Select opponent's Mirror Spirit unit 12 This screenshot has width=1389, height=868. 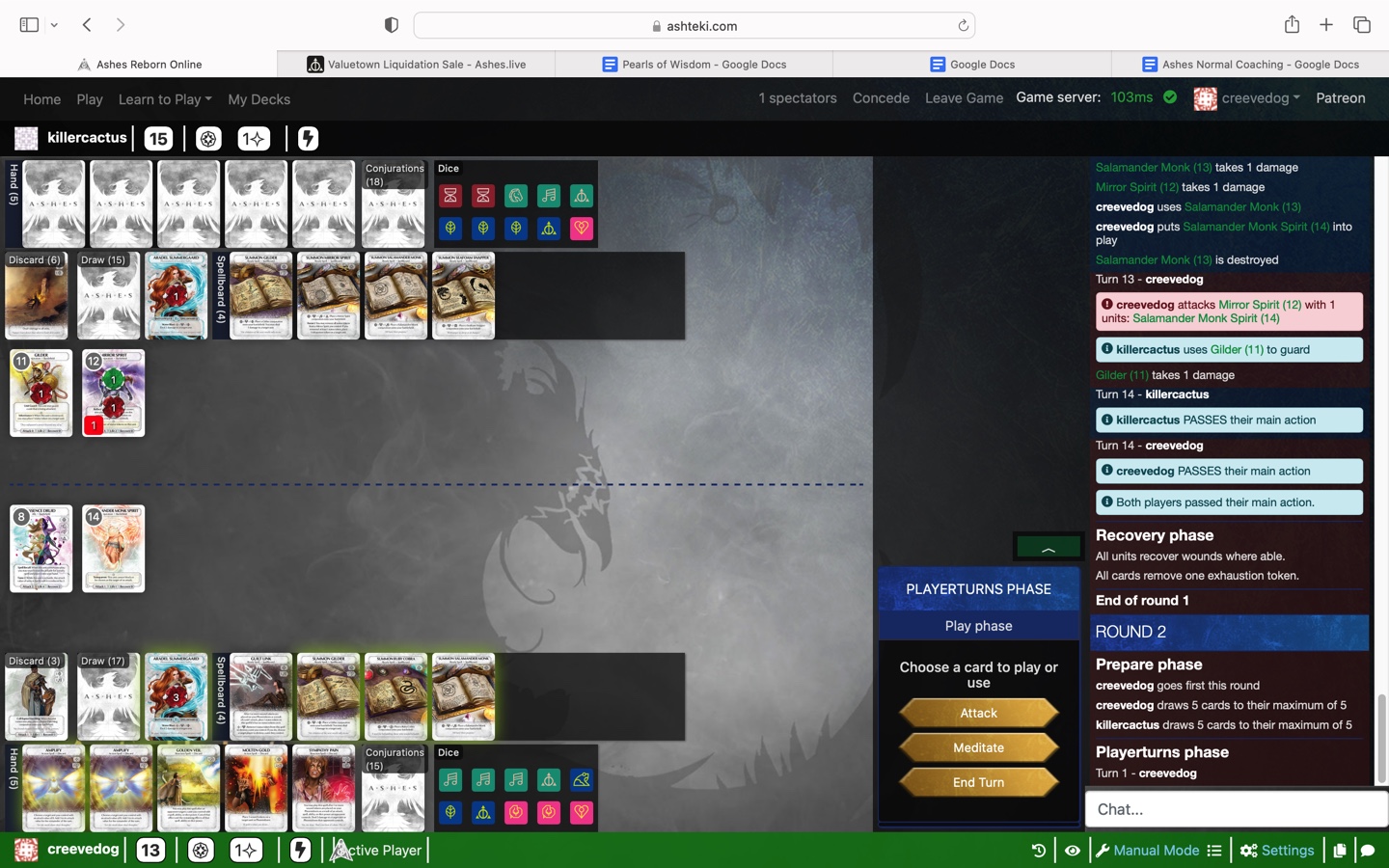(x=113, y=393)
